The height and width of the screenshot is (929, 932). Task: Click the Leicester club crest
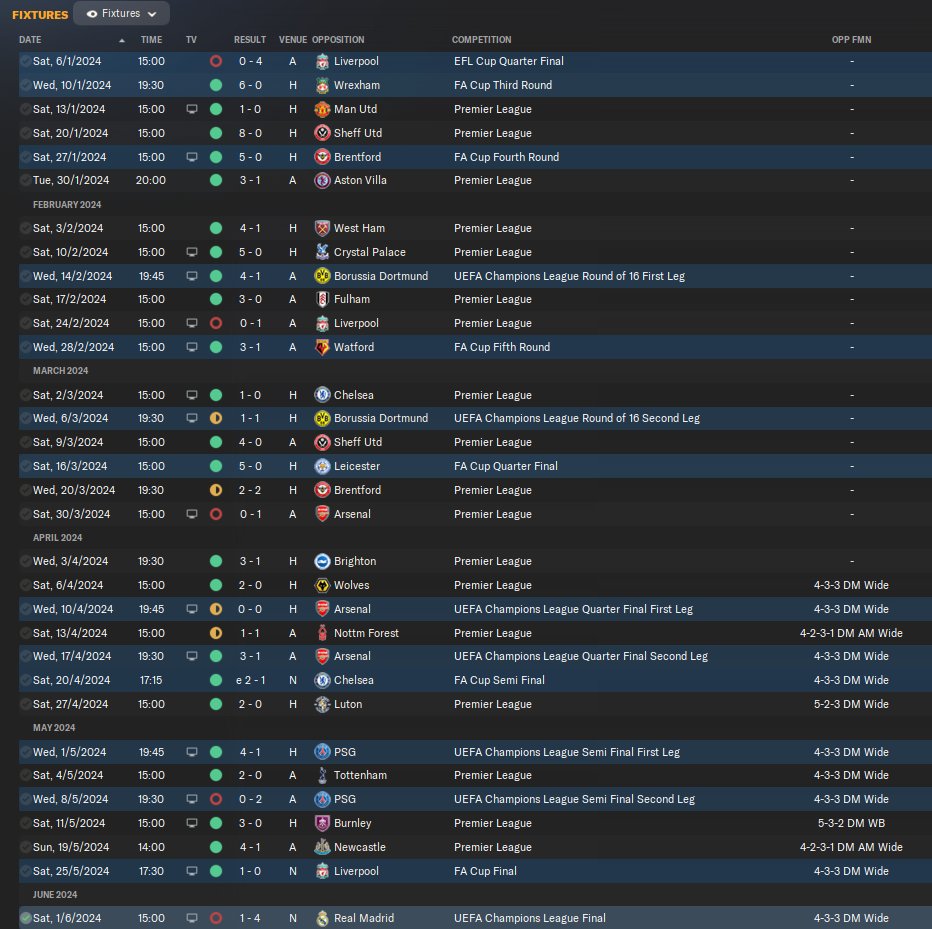pos(322,466)
